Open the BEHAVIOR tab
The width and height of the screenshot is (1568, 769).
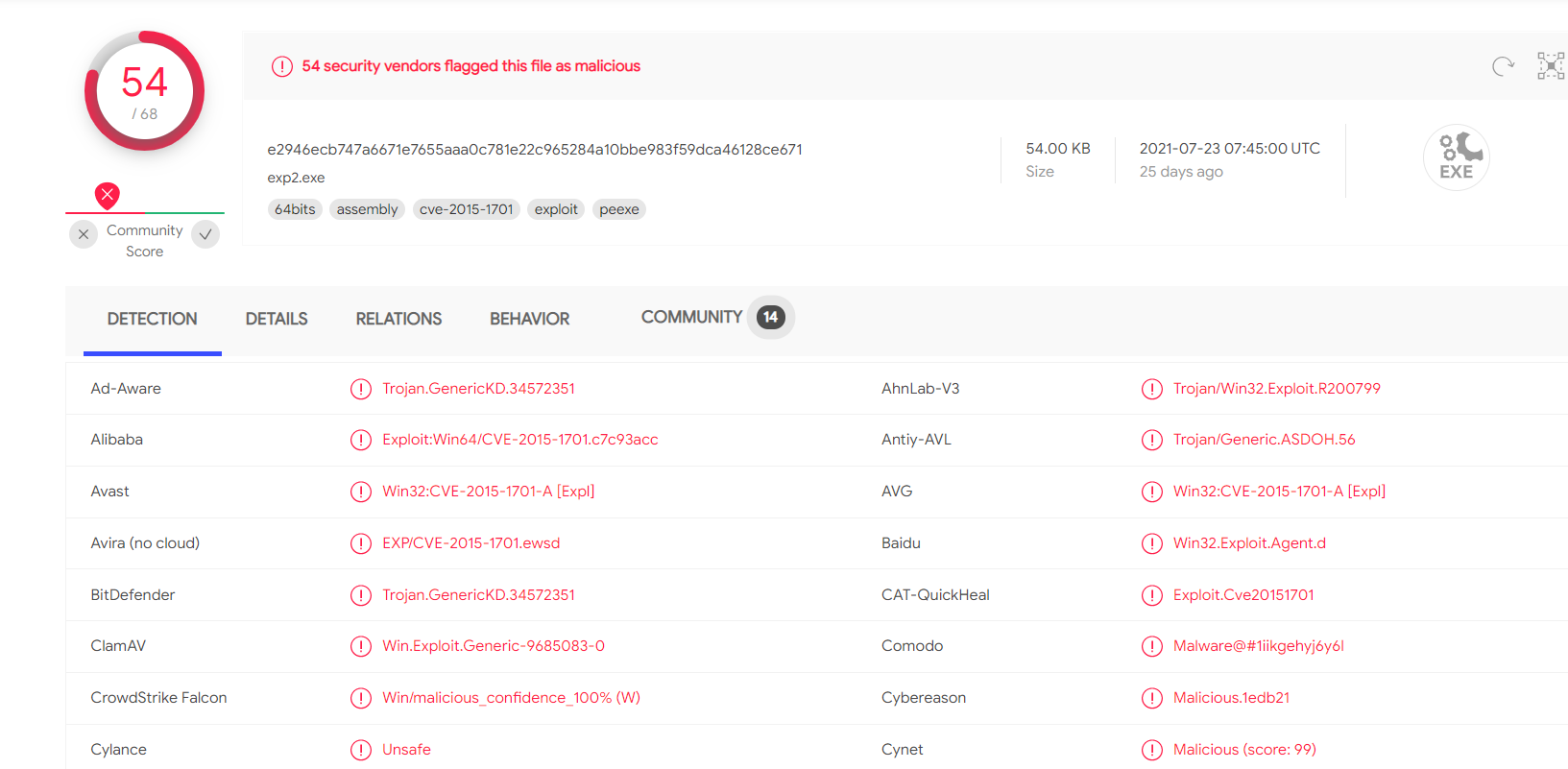pos(530,319)
